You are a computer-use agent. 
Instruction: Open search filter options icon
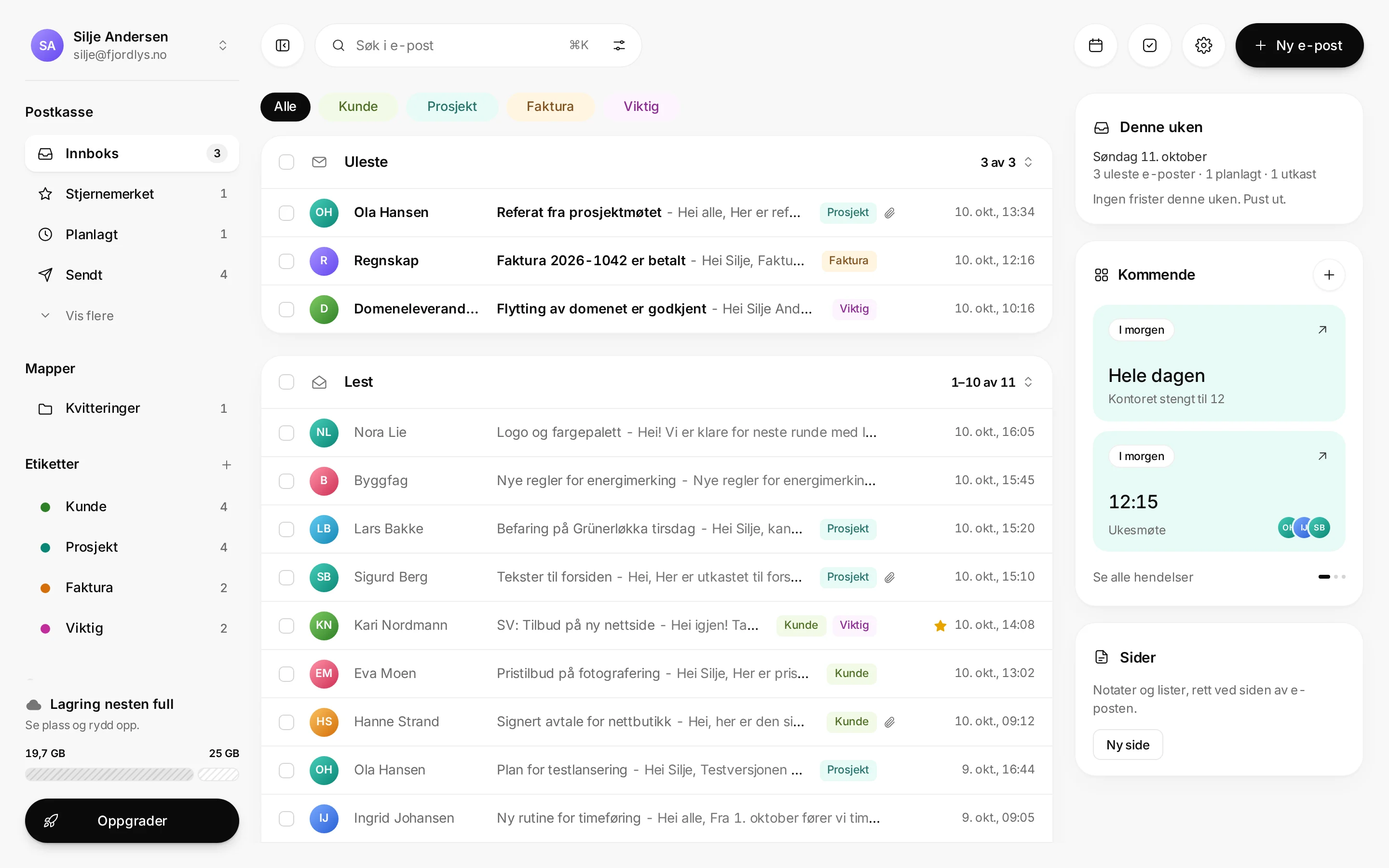pyautogui.click(x=619, y=45)
